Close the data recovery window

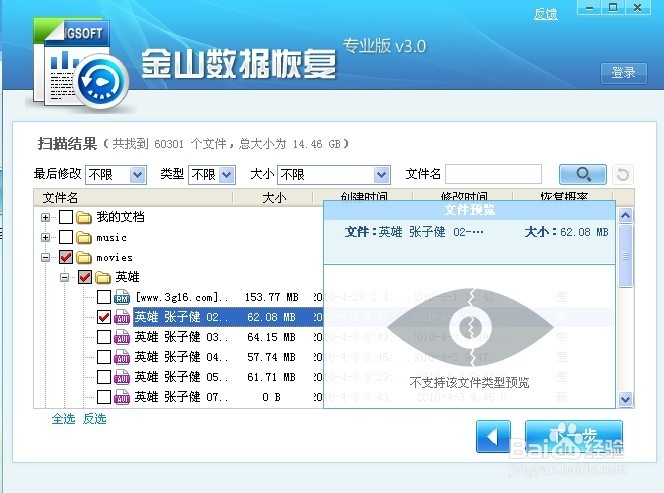(x=637, y=8)
